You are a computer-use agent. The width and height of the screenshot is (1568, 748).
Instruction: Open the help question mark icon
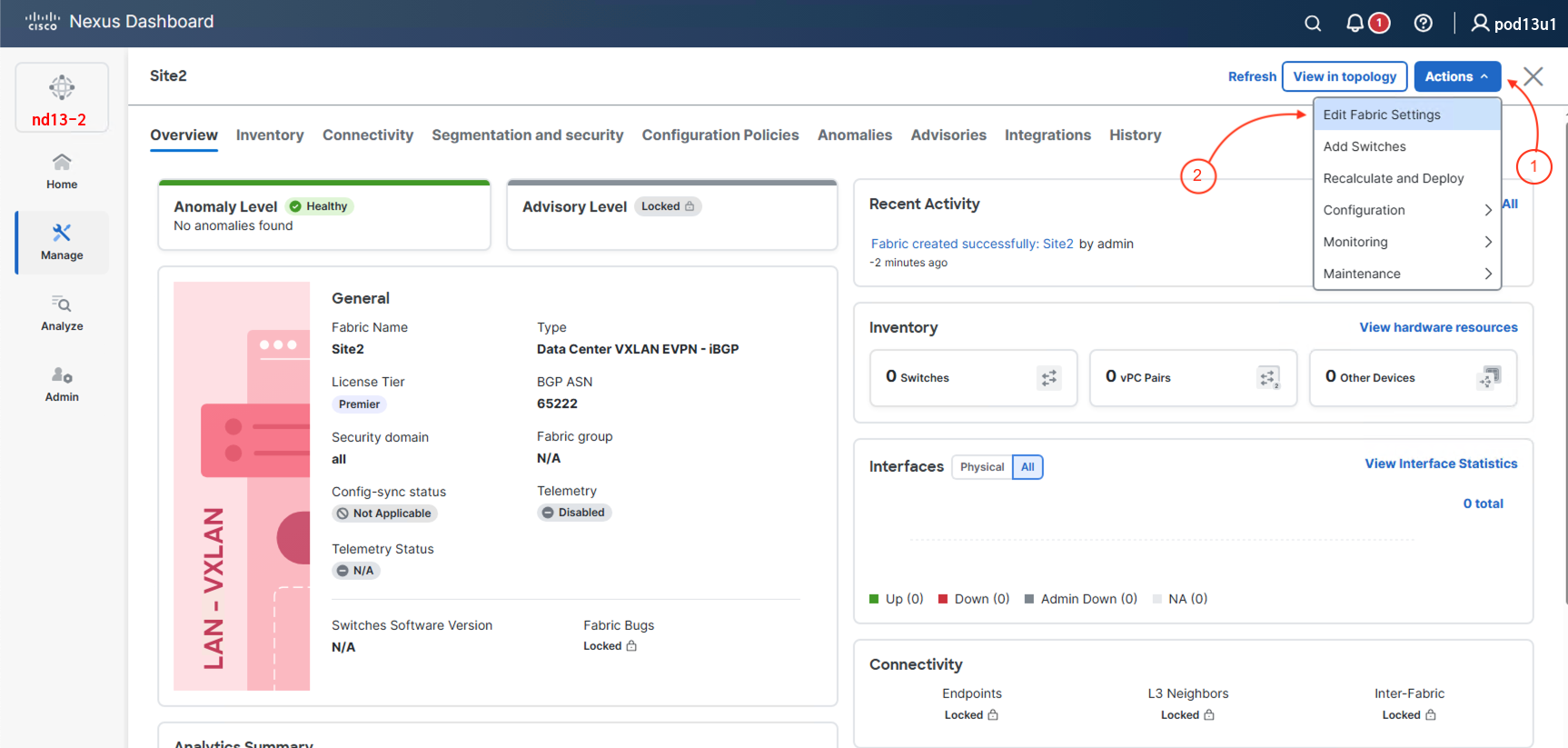click(x=1424, y=24)
